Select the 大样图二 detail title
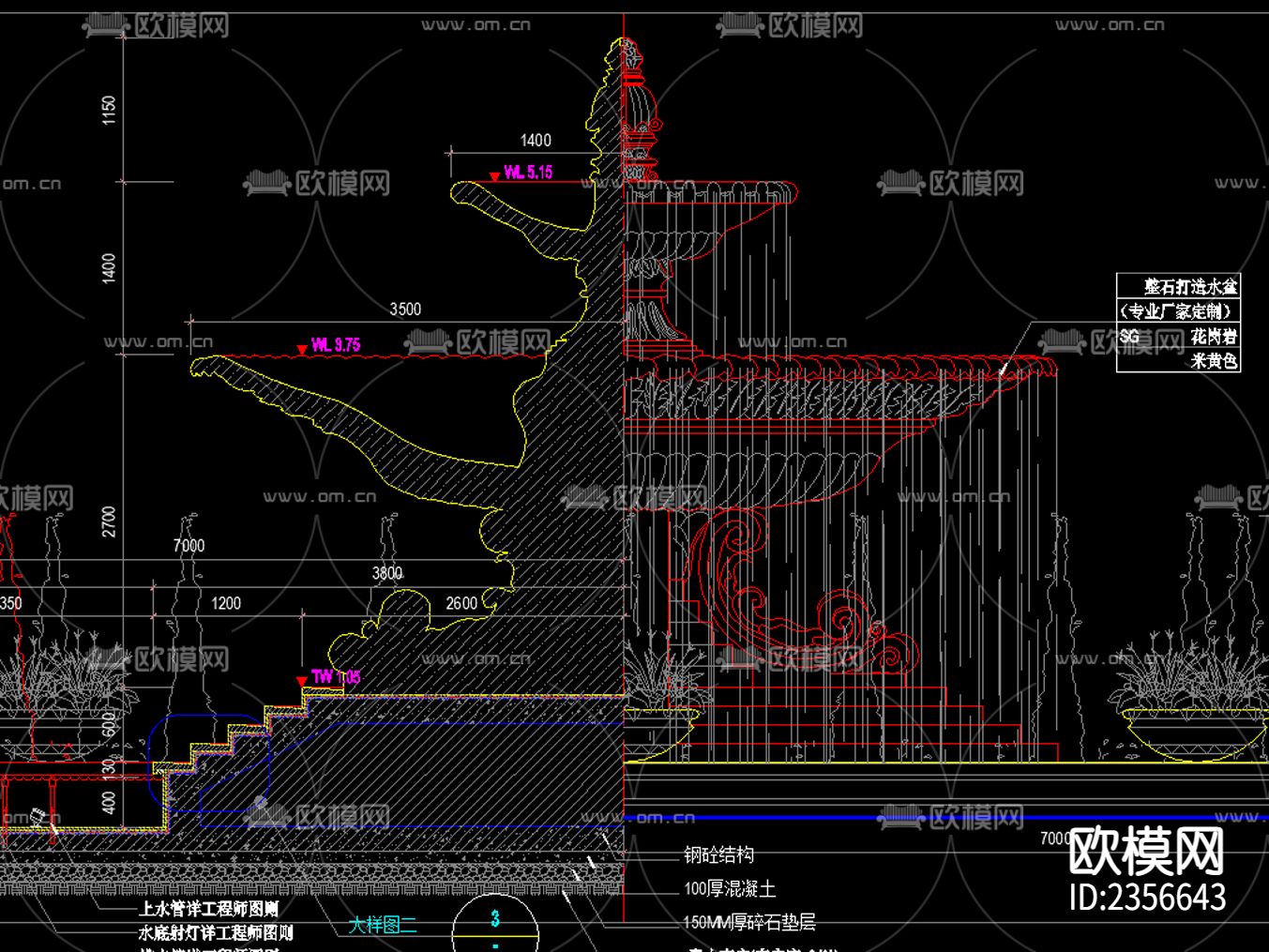The width and height of the screenshot is (1269, 952). [x=383, y=925]
